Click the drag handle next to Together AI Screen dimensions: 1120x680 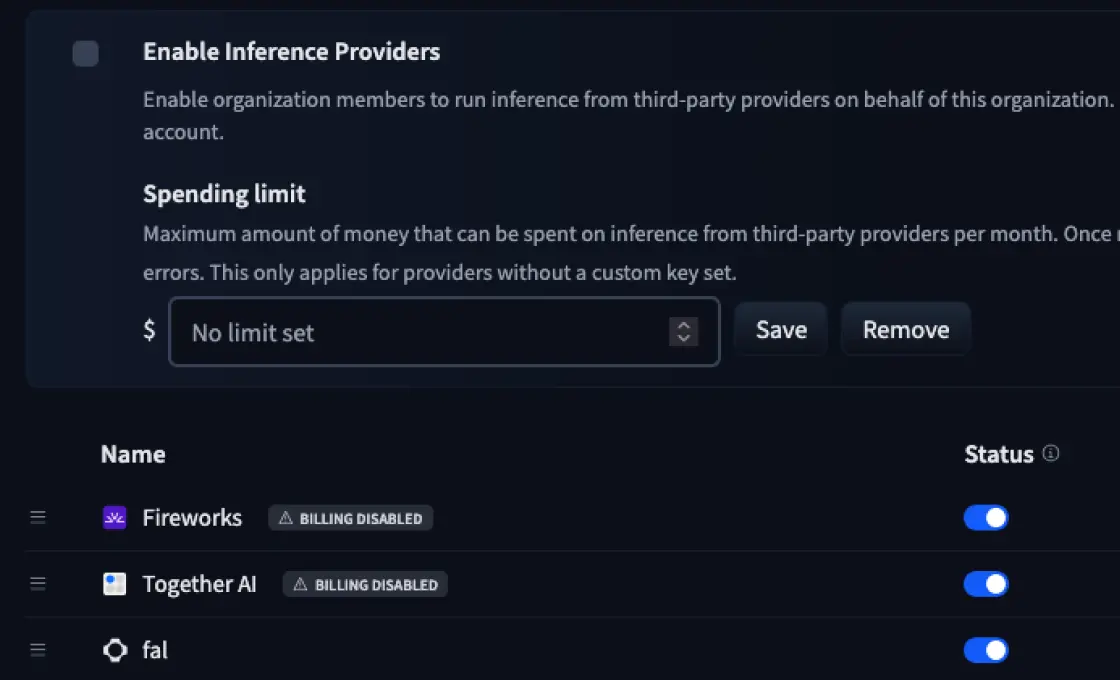tap(38, 583)
